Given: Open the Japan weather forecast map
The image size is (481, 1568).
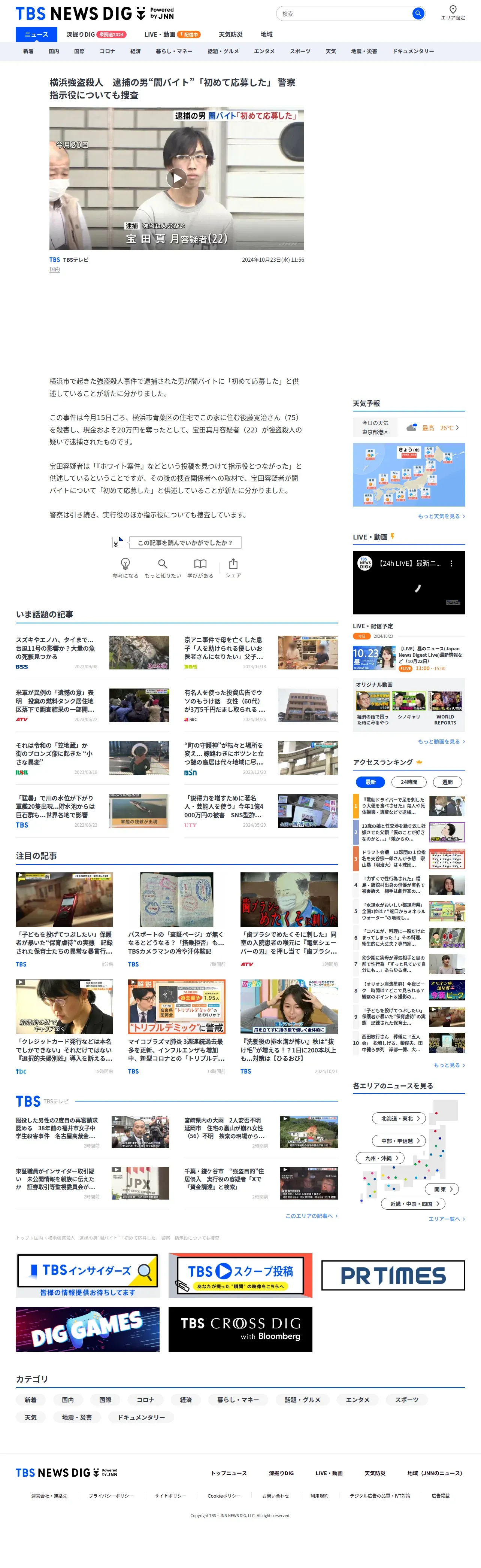Looking at the screenshot, I should 409,475.
